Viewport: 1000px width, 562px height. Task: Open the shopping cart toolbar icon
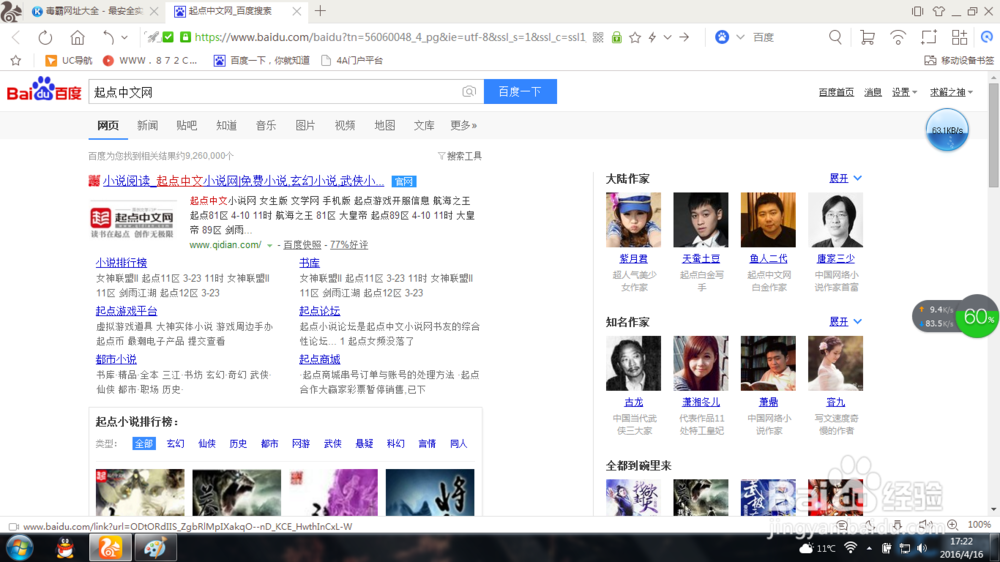867,38
